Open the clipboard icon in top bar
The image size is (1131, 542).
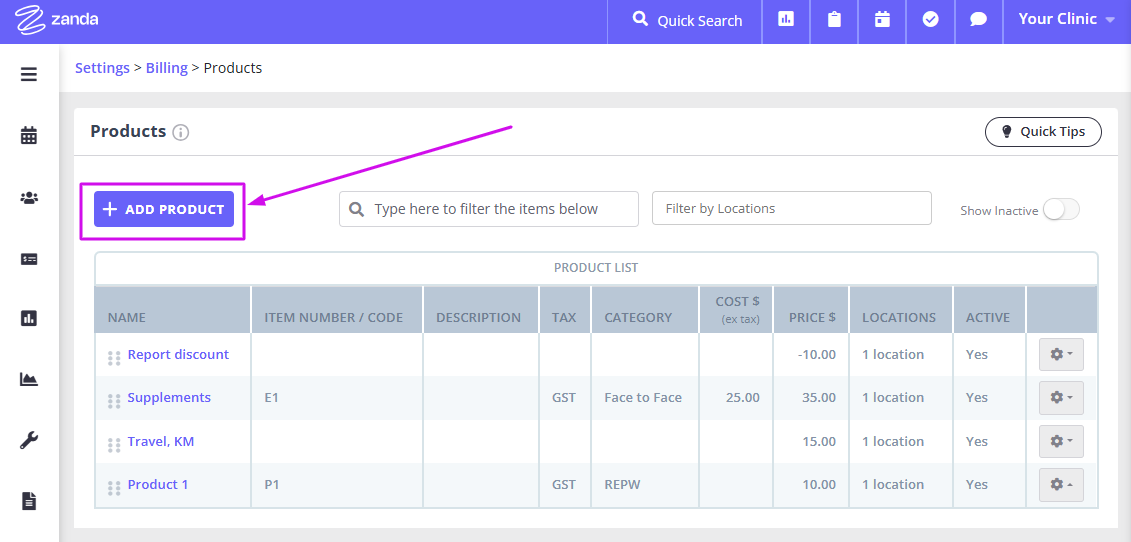tap(833, 20)
